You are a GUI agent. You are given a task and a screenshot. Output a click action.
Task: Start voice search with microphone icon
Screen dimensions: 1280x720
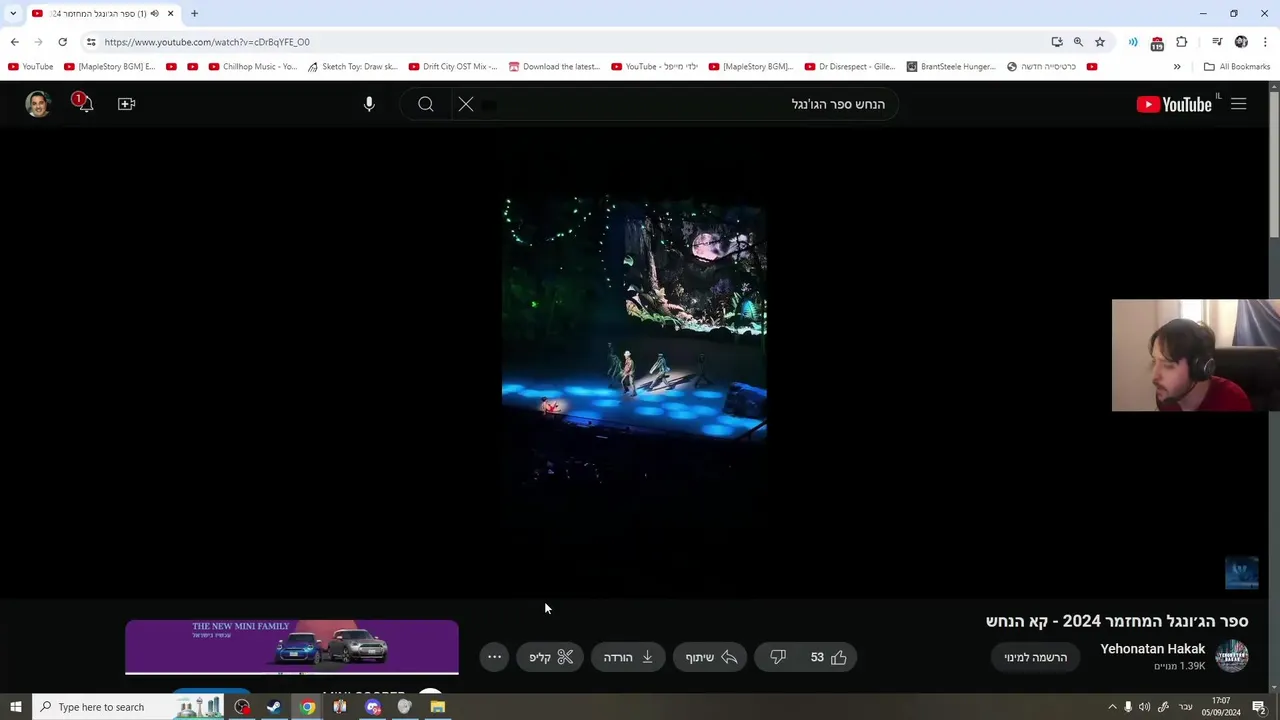tap(369, 104)
